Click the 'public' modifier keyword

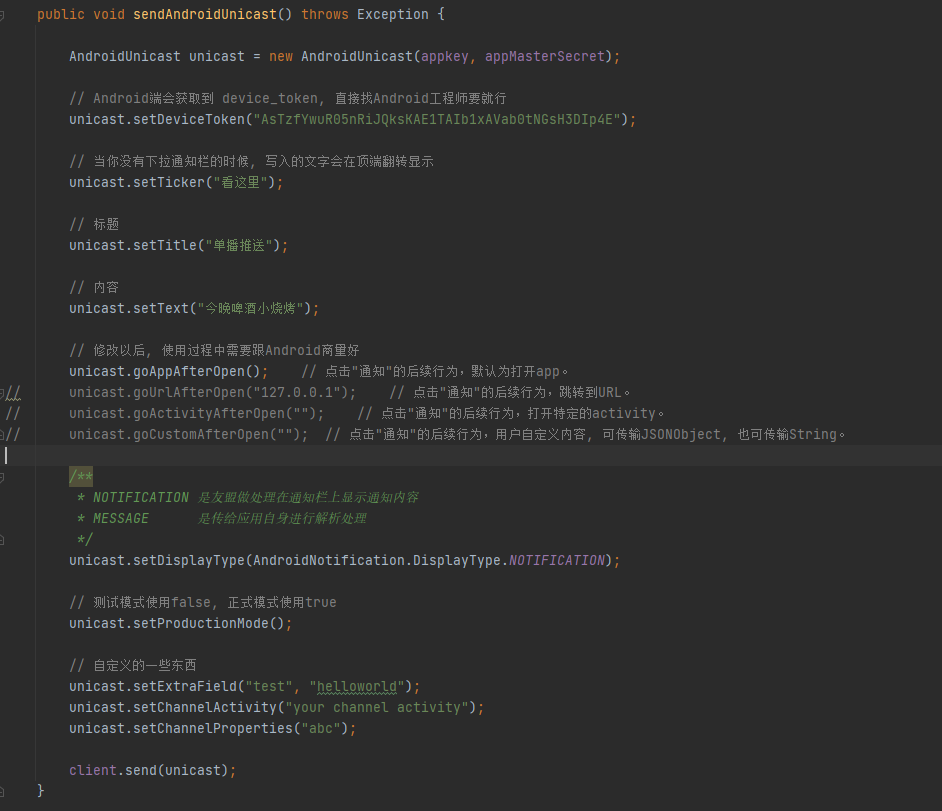point(61,14)
